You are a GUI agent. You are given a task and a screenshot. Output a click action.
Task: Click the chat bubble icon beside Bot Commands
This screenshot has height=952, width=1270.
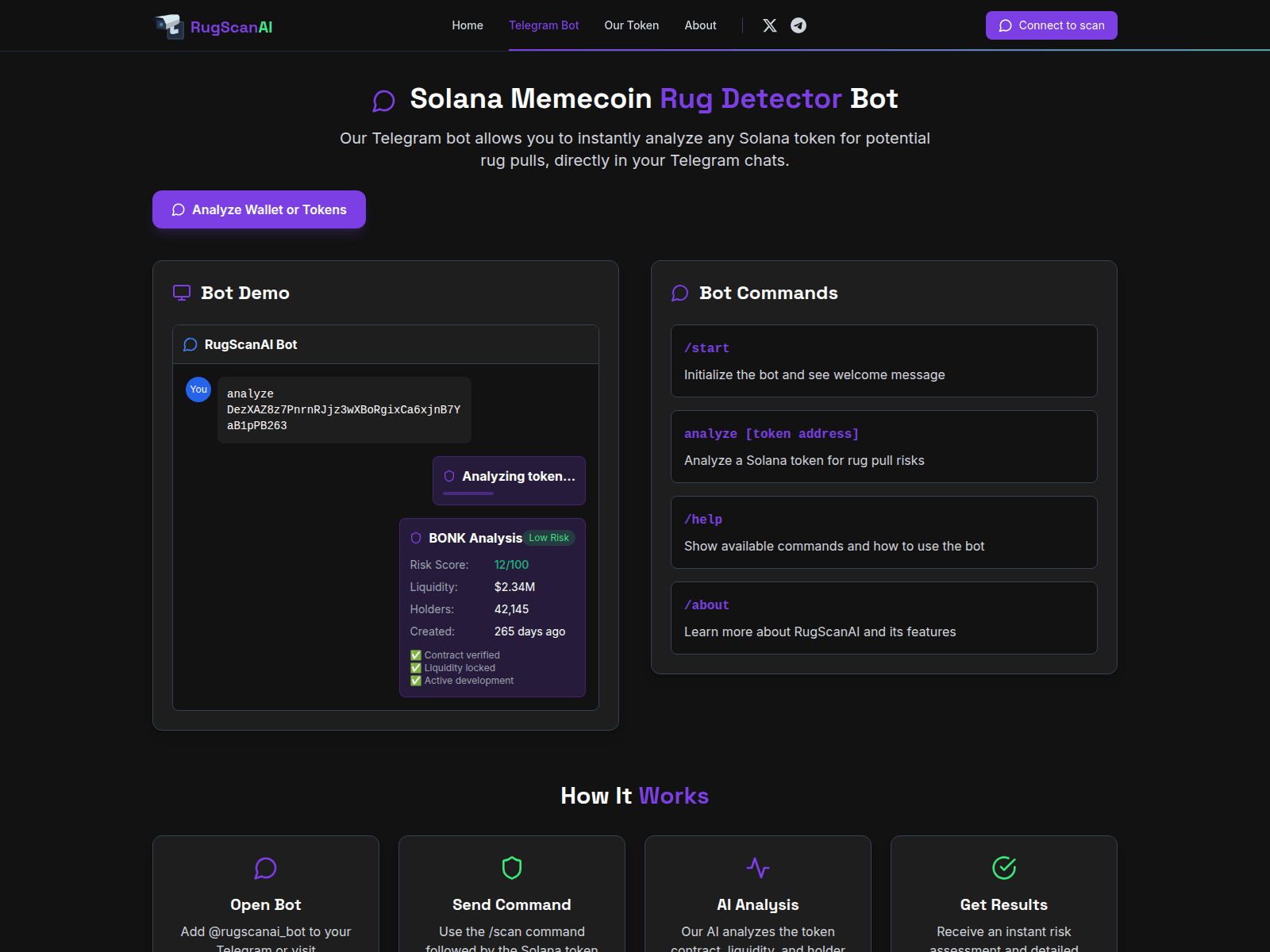pyautogui.click(x=680, y=293)
